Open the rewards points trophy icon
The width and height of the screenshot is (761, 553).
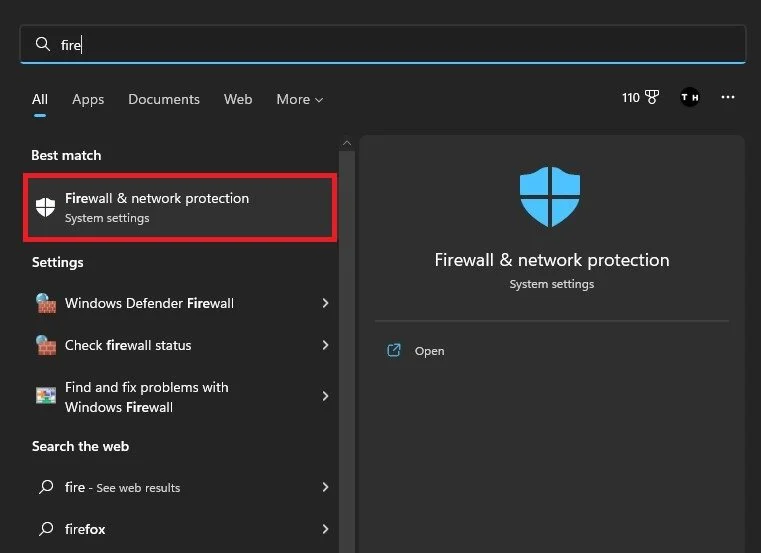tap(652, 97)
